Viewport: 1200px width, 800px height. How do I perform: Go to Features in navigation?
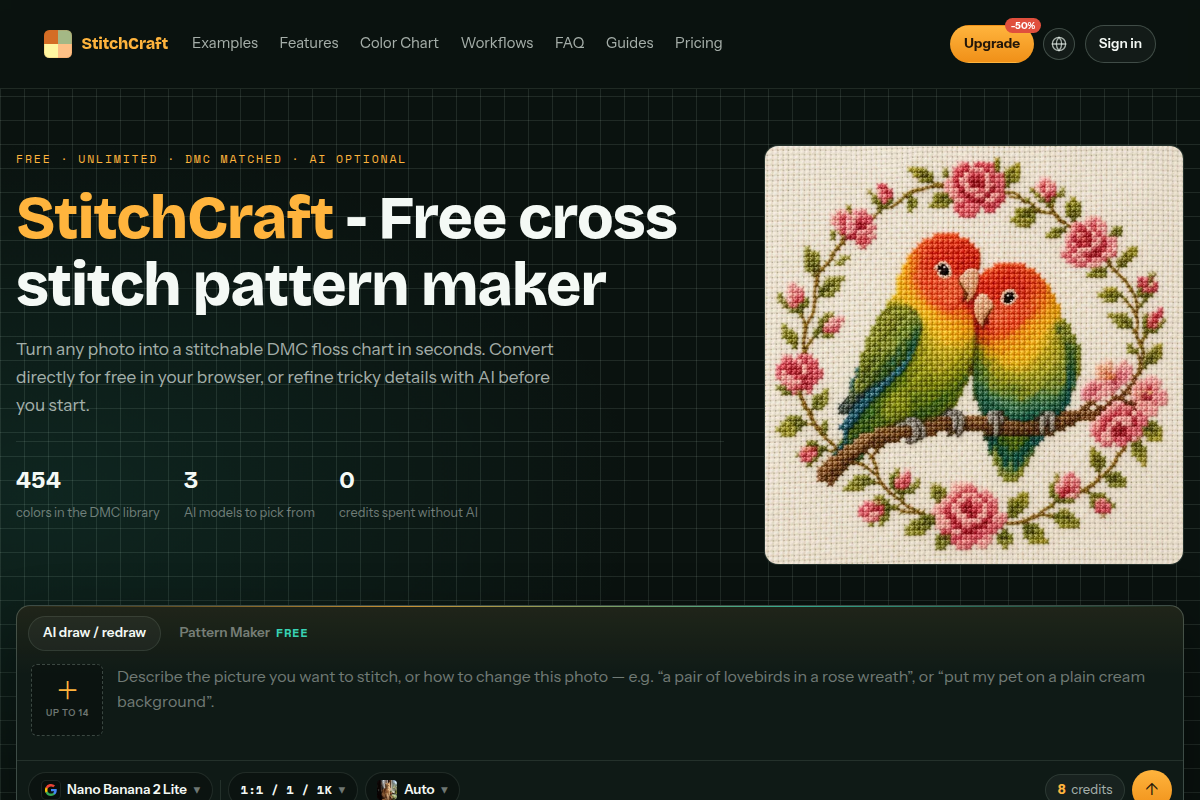coord(309,43)
